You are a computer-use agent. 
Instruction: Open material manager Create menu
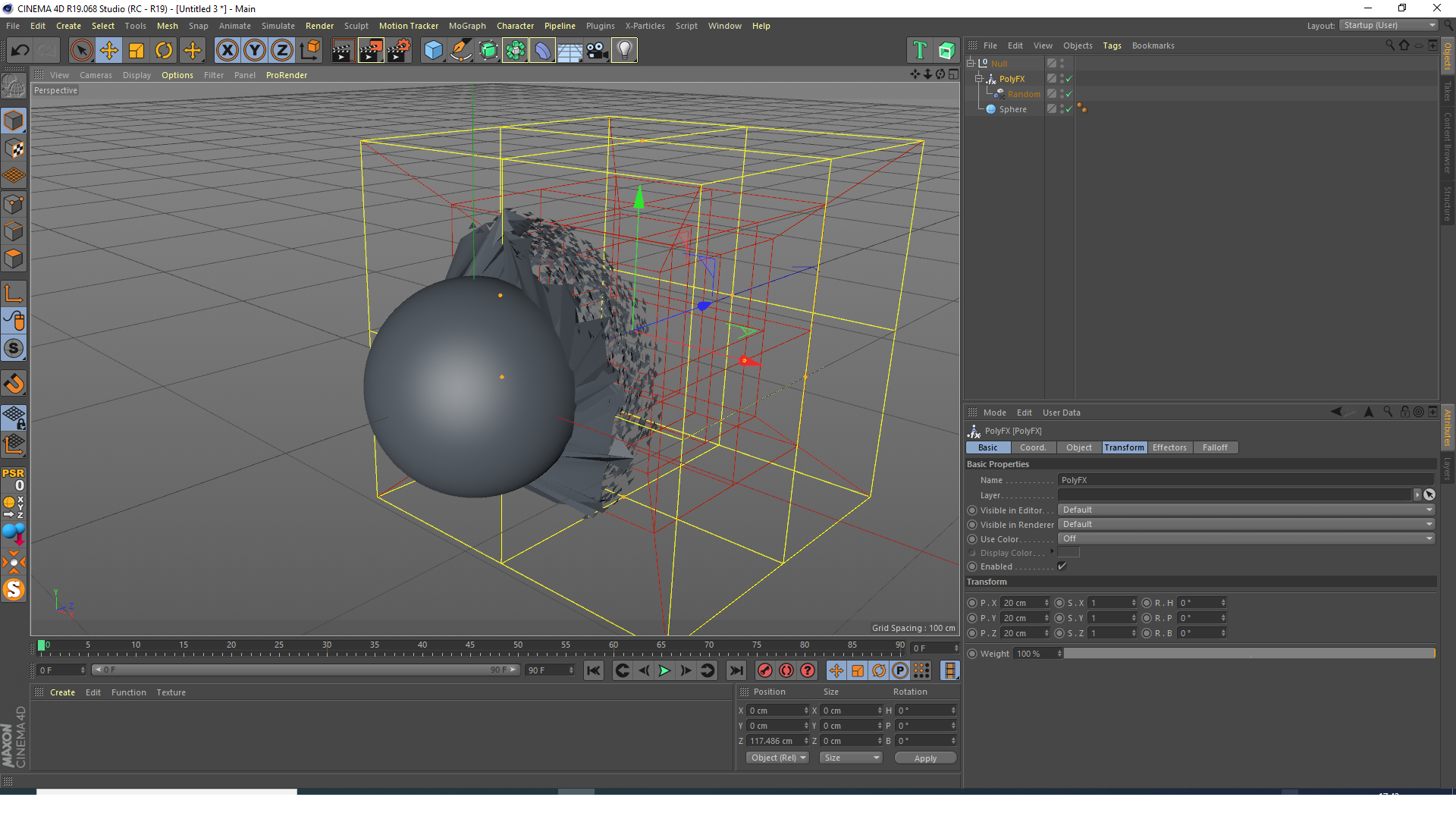coord(62,692)
